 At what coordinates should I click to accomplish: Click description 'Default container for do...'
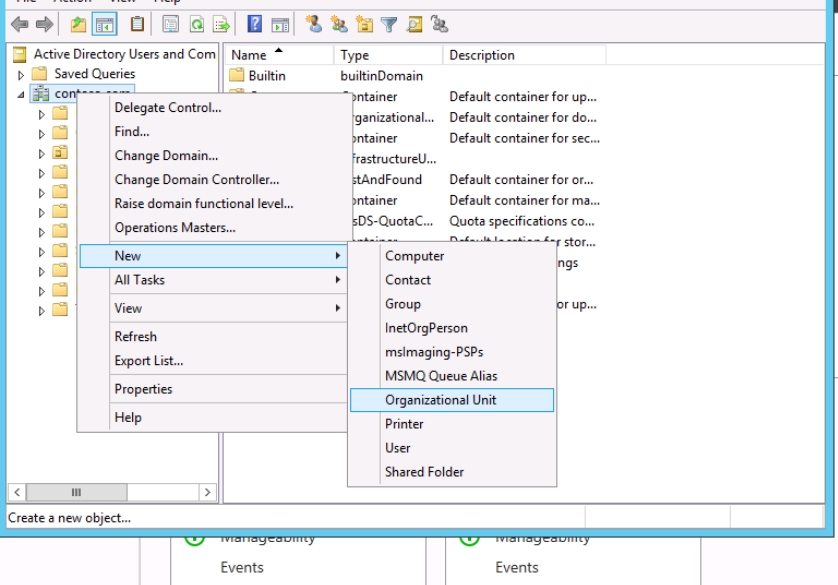tap(523, 118)
